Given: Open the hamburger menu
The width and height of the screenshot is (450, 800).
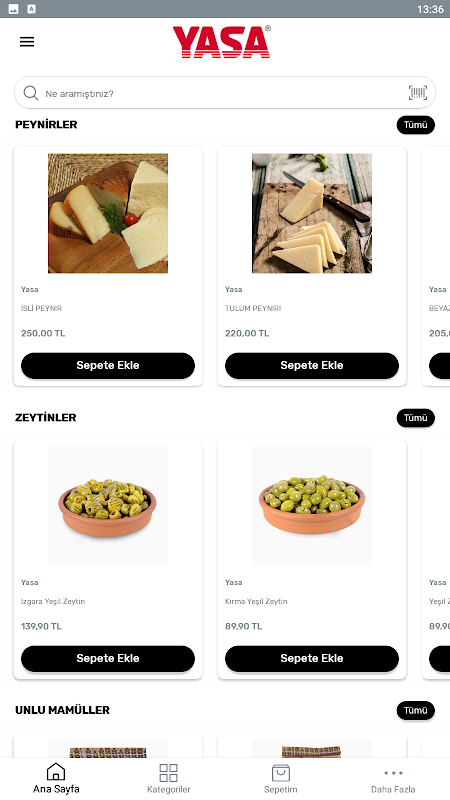Looking at the screenshot, I should 27,42.
